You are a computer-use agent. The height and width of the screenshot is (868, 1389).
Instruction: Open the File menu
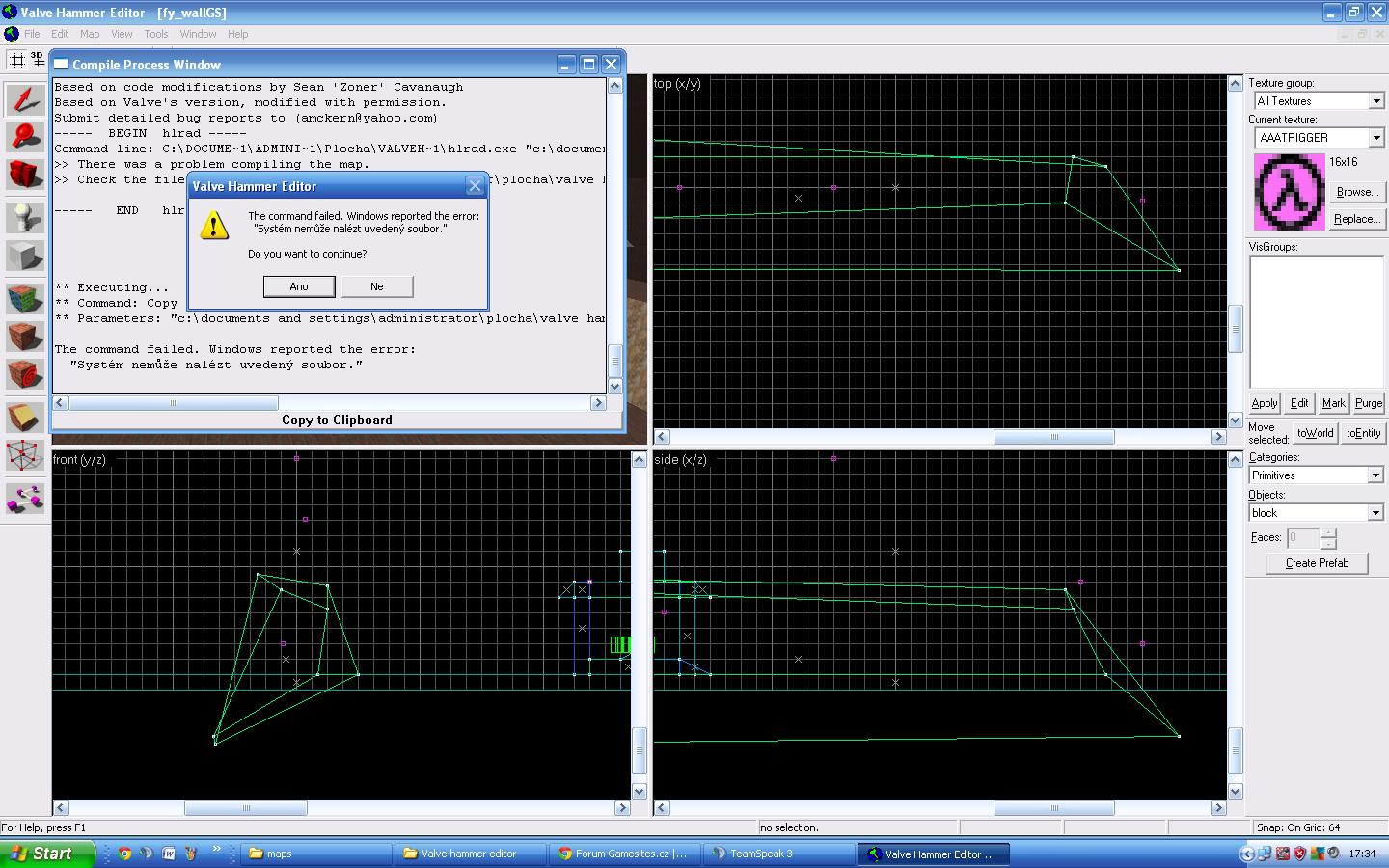32,34
